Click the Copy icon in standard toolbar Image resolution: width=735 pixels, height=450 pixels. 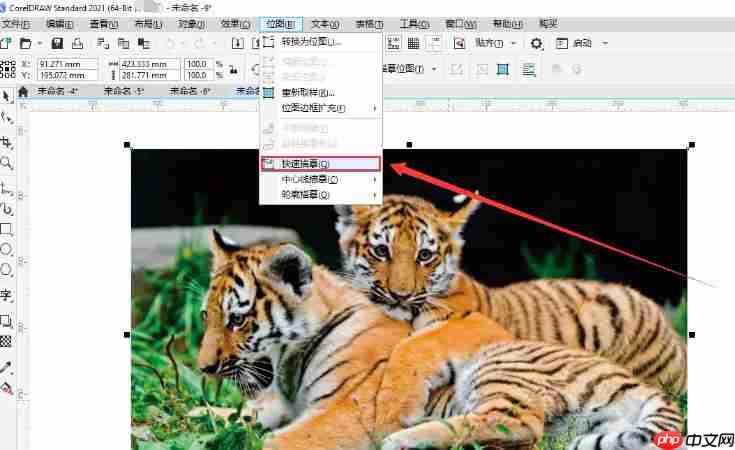(123, 44)
